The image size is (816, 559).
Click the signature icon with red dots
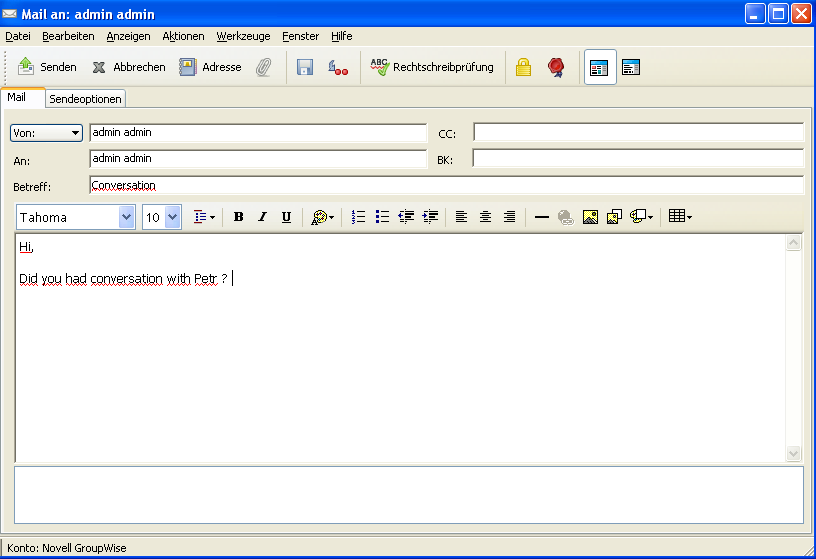(x=338, y=67)
